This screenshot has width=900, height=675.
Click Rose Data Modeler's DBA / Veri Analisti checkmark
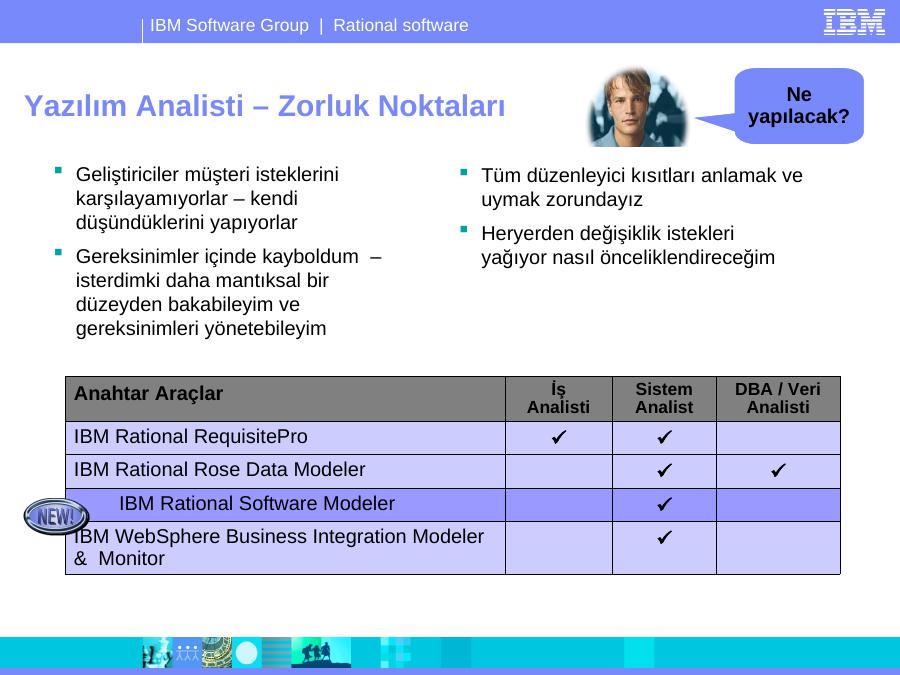point(778,471)
